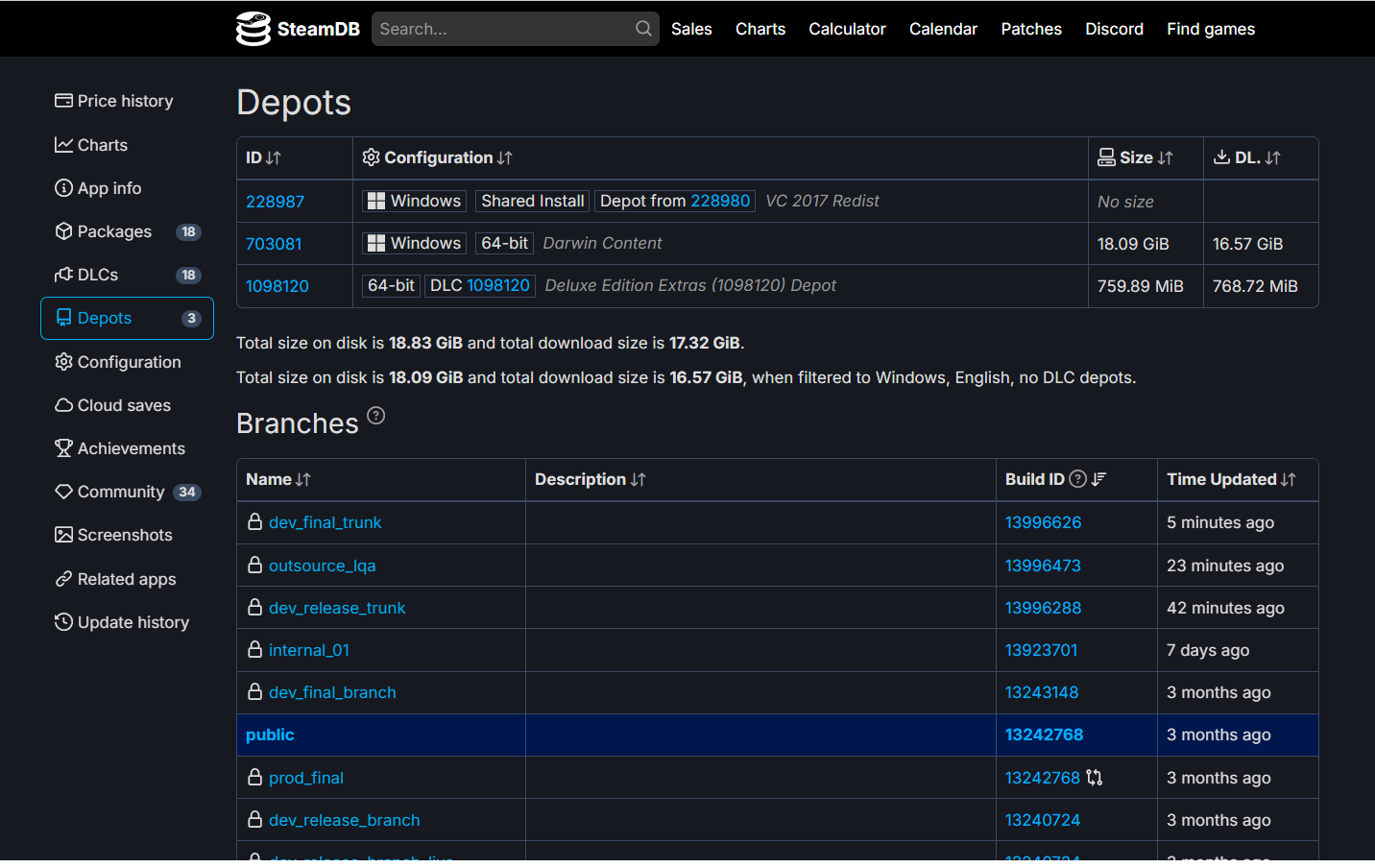Open Packages in the sidebar

click(127, 231)
